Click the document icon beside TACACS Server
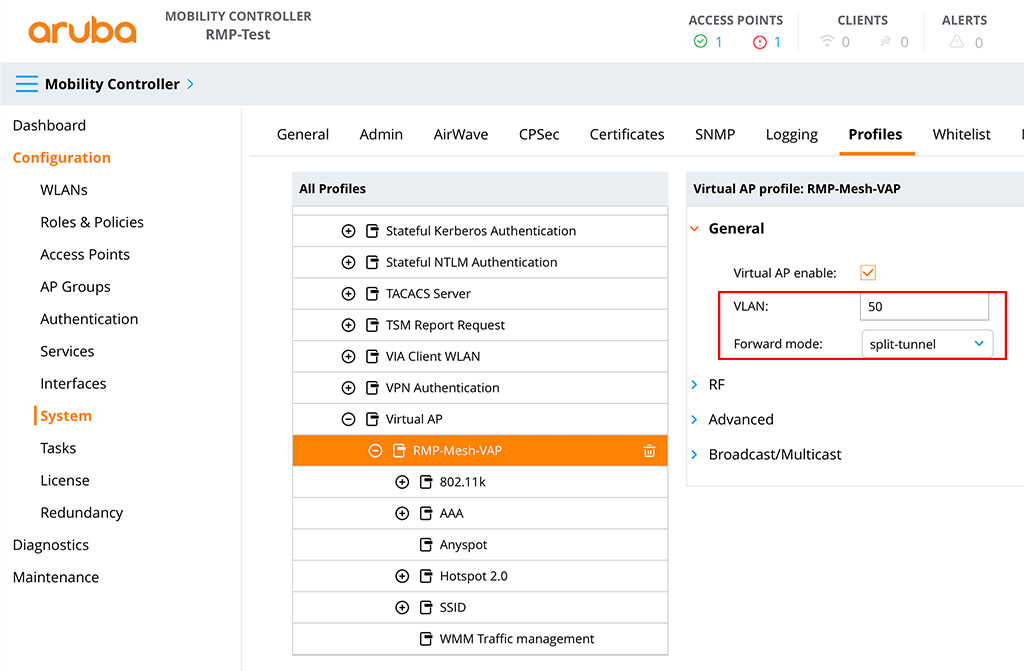This screenshot has width=1024, height=671. tap(371, 293)
